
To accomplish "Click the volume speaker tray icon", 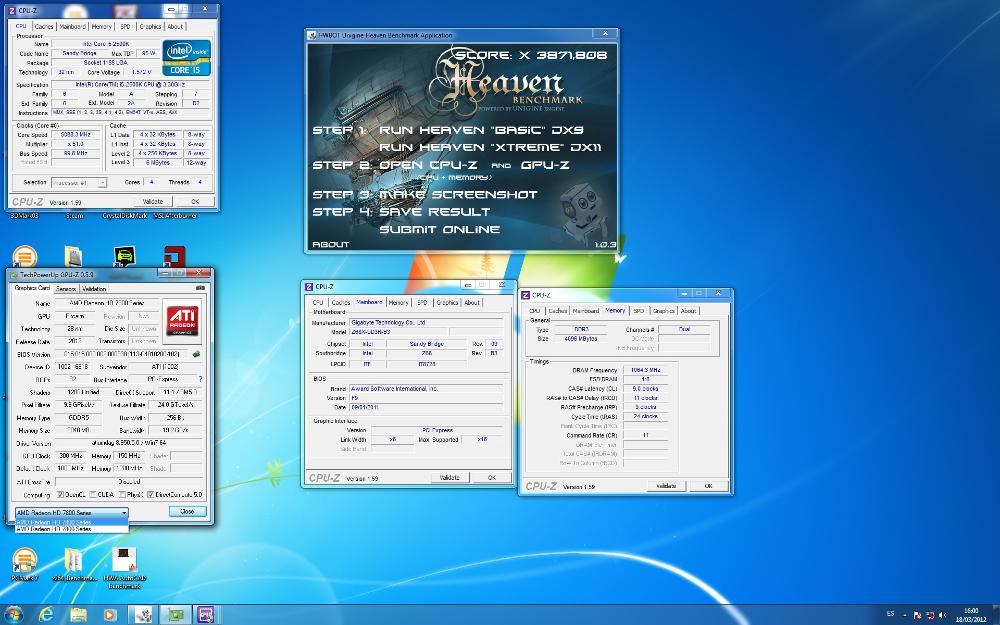I will [x=942, y=615].
